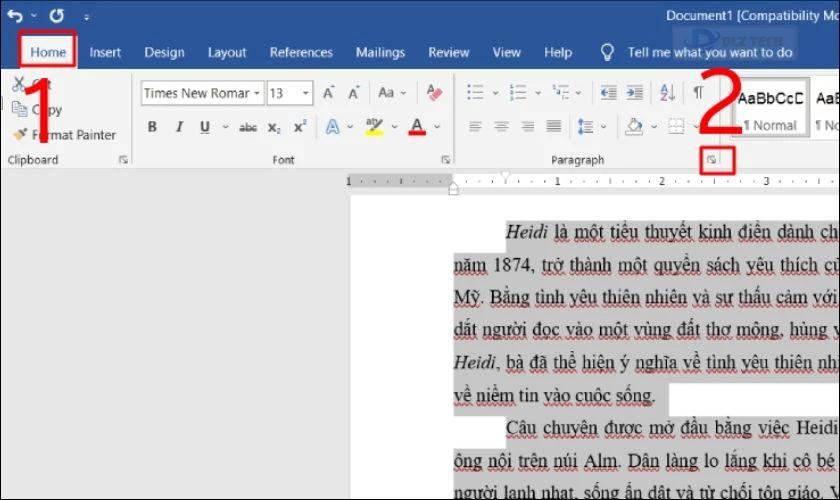Image resolution: width=840 pixels, height=500 pixels.
Task: Click the Bullets list icon
Action: pos(475,92)
